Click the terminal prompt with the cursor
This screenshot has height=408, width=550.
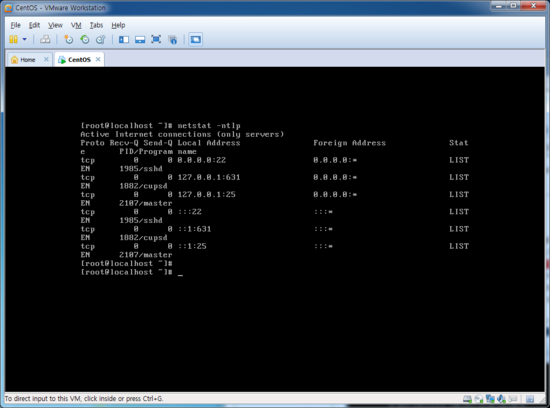[x=132, y=272]
